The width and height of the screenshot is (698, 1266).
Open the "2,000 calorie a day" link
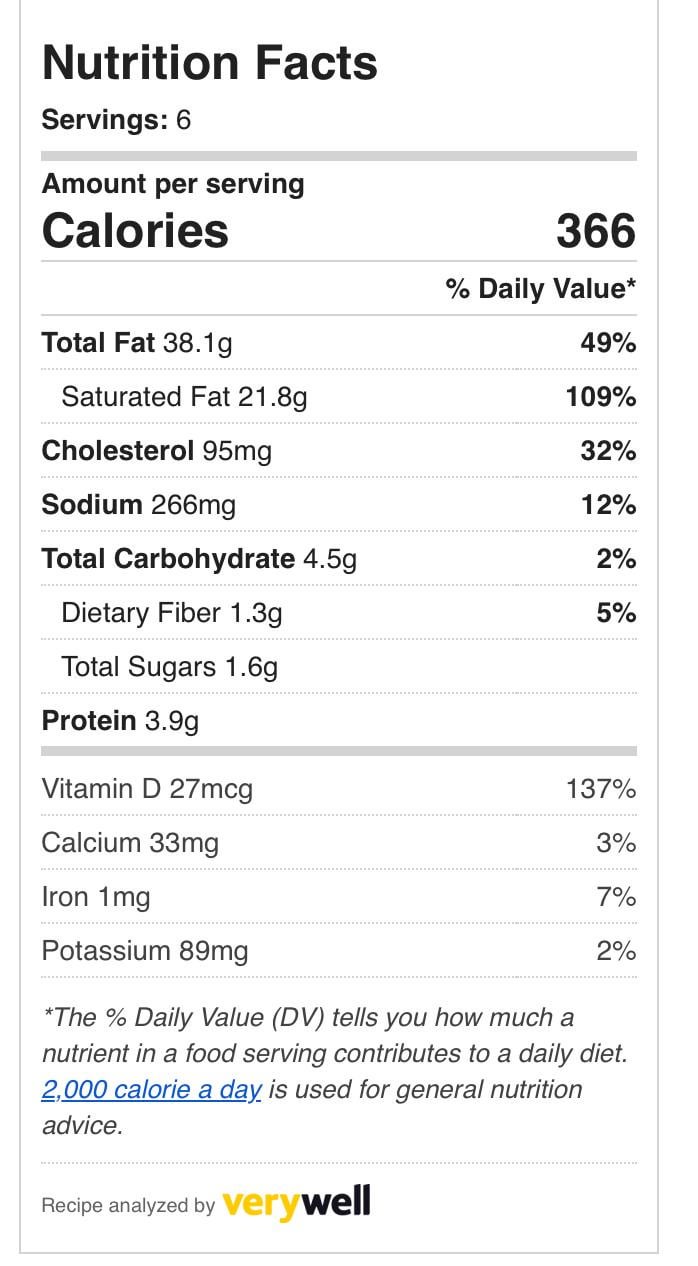click(151, 1089)
